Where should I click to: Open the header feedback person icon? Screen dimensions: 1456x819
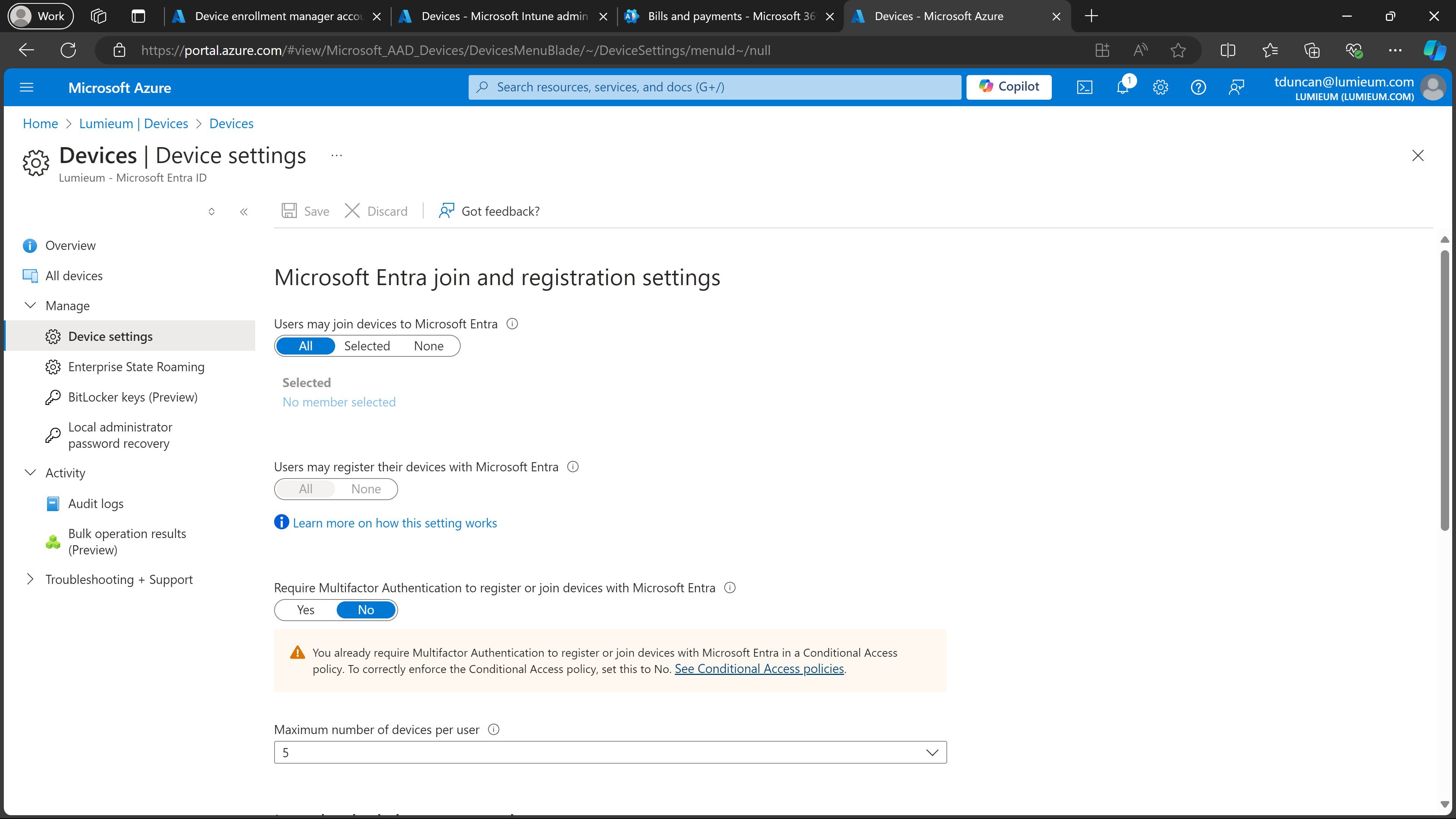[1236, 87]
